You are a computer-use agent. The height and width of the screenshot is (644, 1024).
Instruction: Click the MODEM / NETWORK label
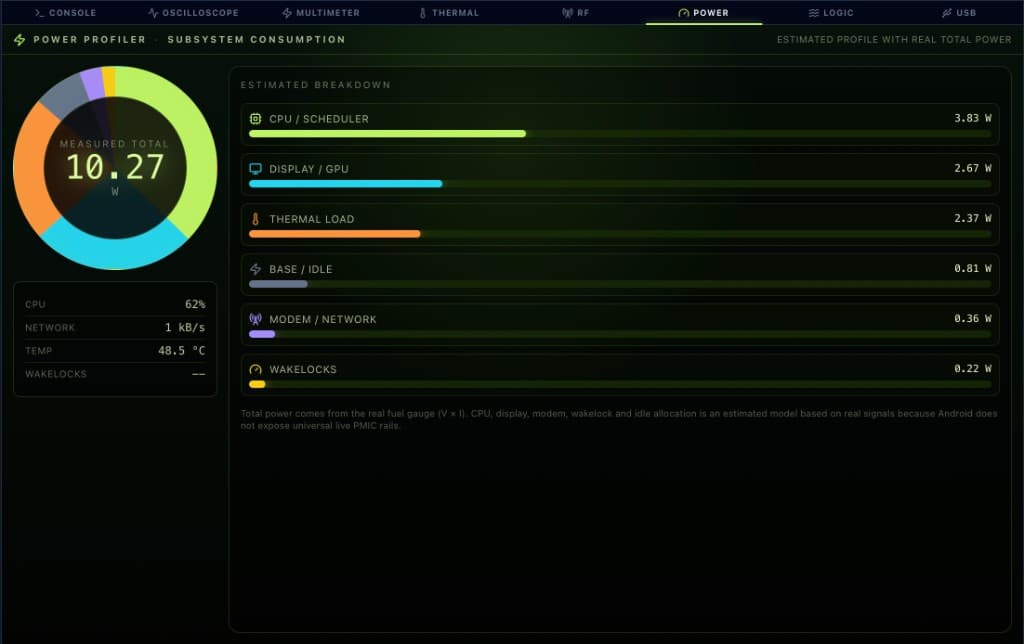(323, 319)
